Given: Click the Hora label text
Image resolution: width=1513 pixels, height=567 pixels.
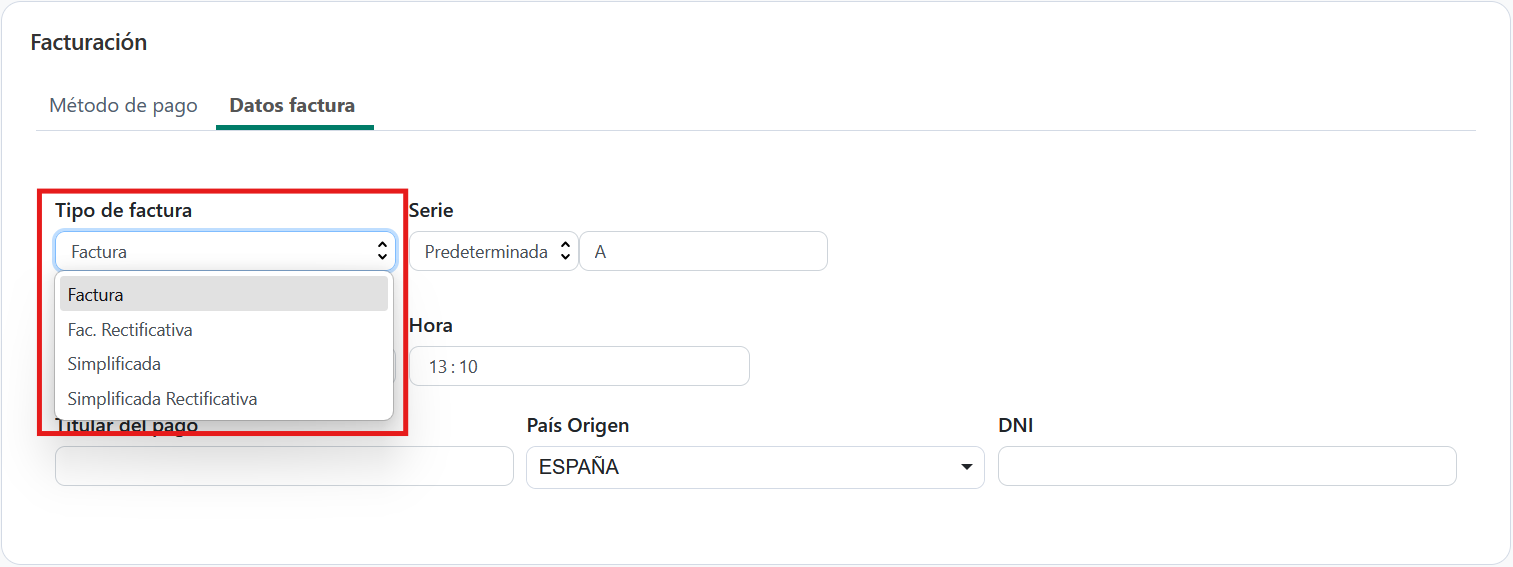Looking at the screenshot, I should (x=431, y=326).
